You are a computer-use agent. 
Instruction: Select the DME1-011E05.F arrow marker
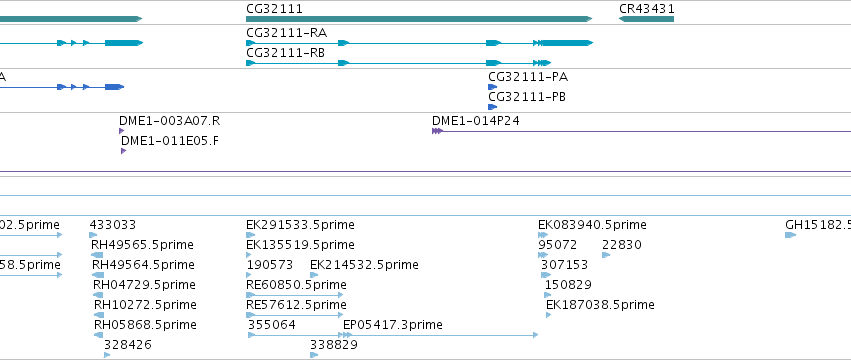(x=124, y=151)
